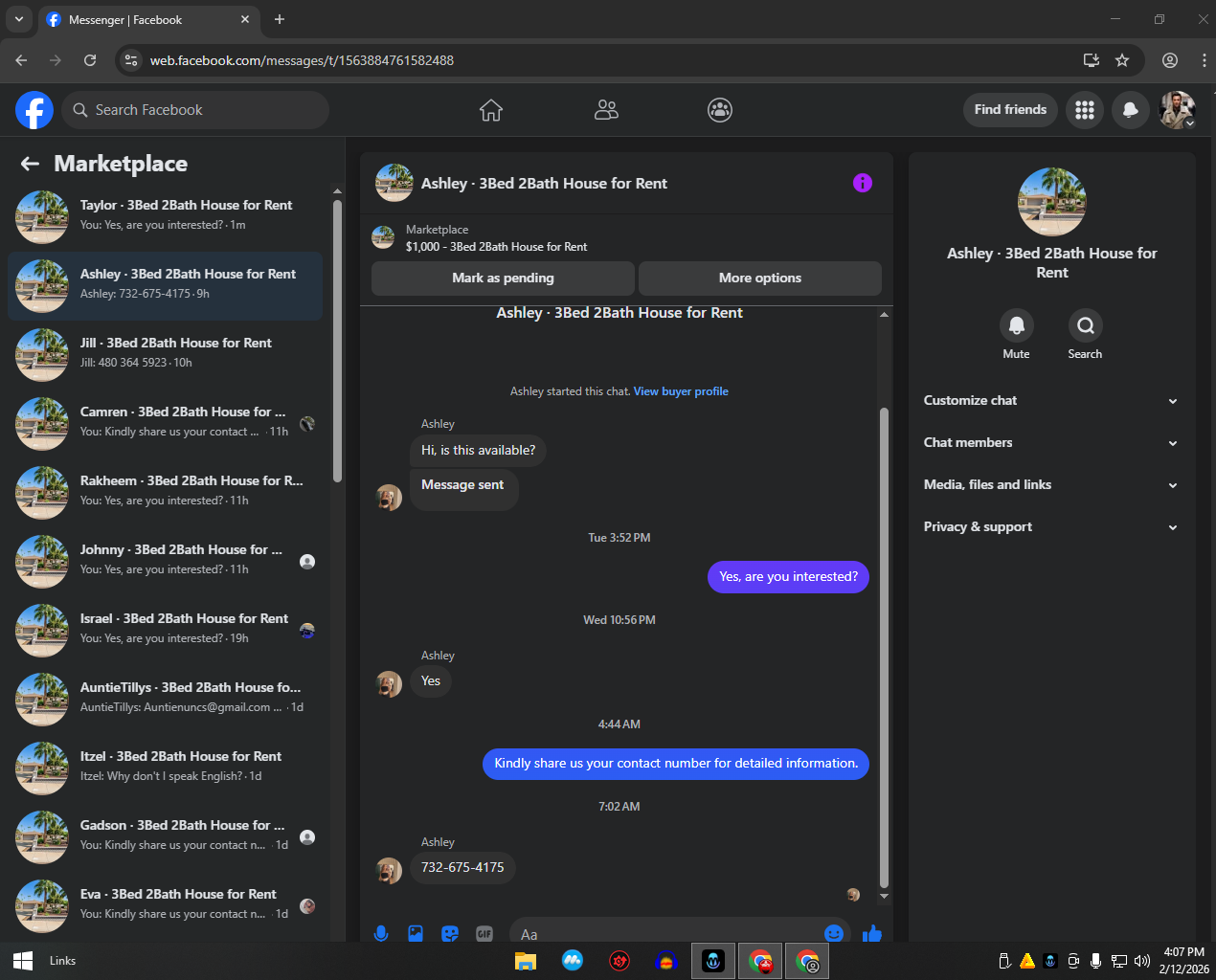Click the chat messages scrollbar

tap(884, 648)
